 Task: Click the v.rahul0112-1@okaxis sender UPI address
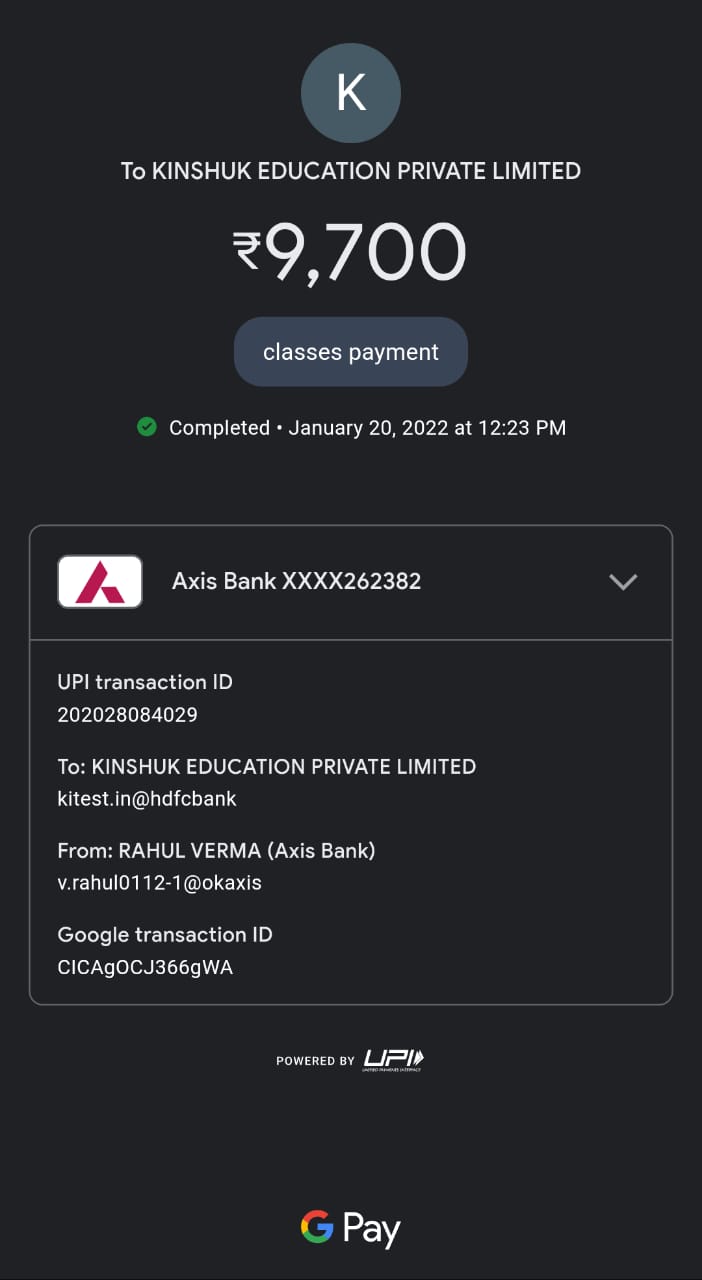tap(160, 883)
